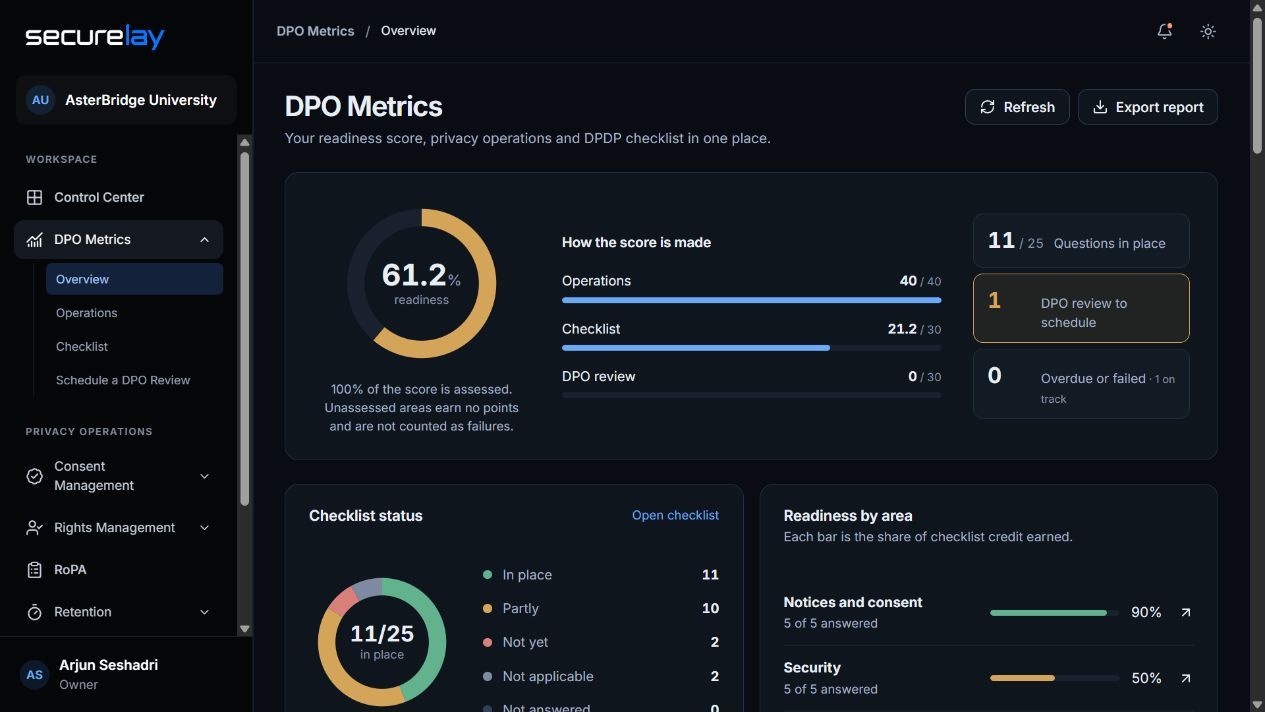Click the In place legend row
The height and width of the screenshot is (712, 1265).
pyautogui.click(x=601, y=575)
